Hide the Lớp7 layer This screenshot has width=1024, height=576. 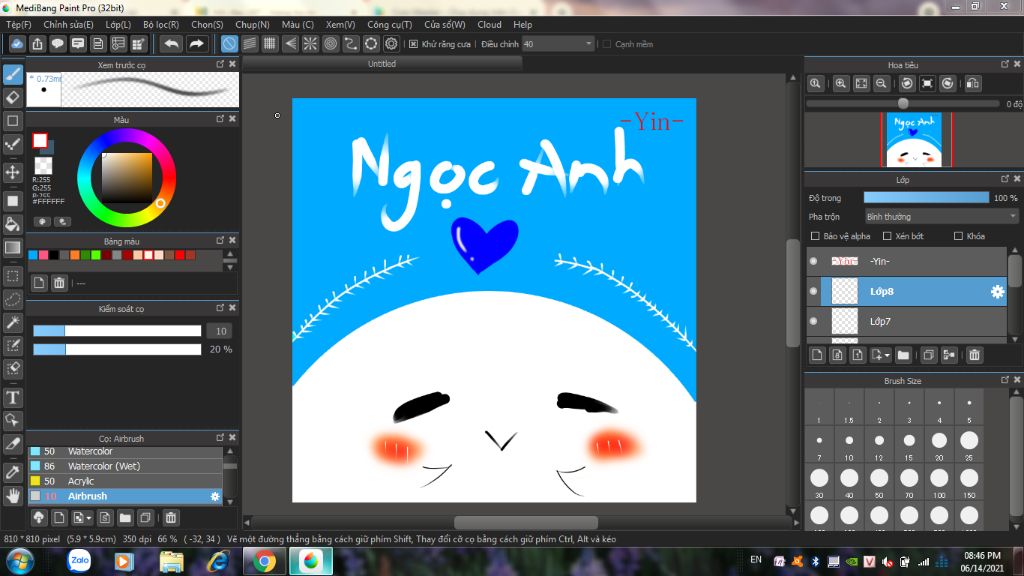(813, 321)
